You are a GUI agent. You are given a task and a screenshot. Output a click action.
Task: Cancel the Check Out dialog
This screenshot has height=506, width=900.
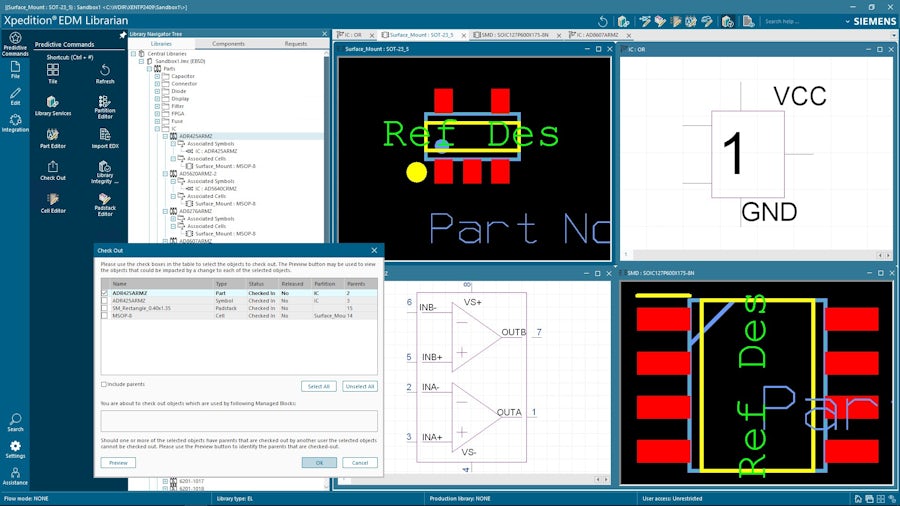[x=360, y=462]
